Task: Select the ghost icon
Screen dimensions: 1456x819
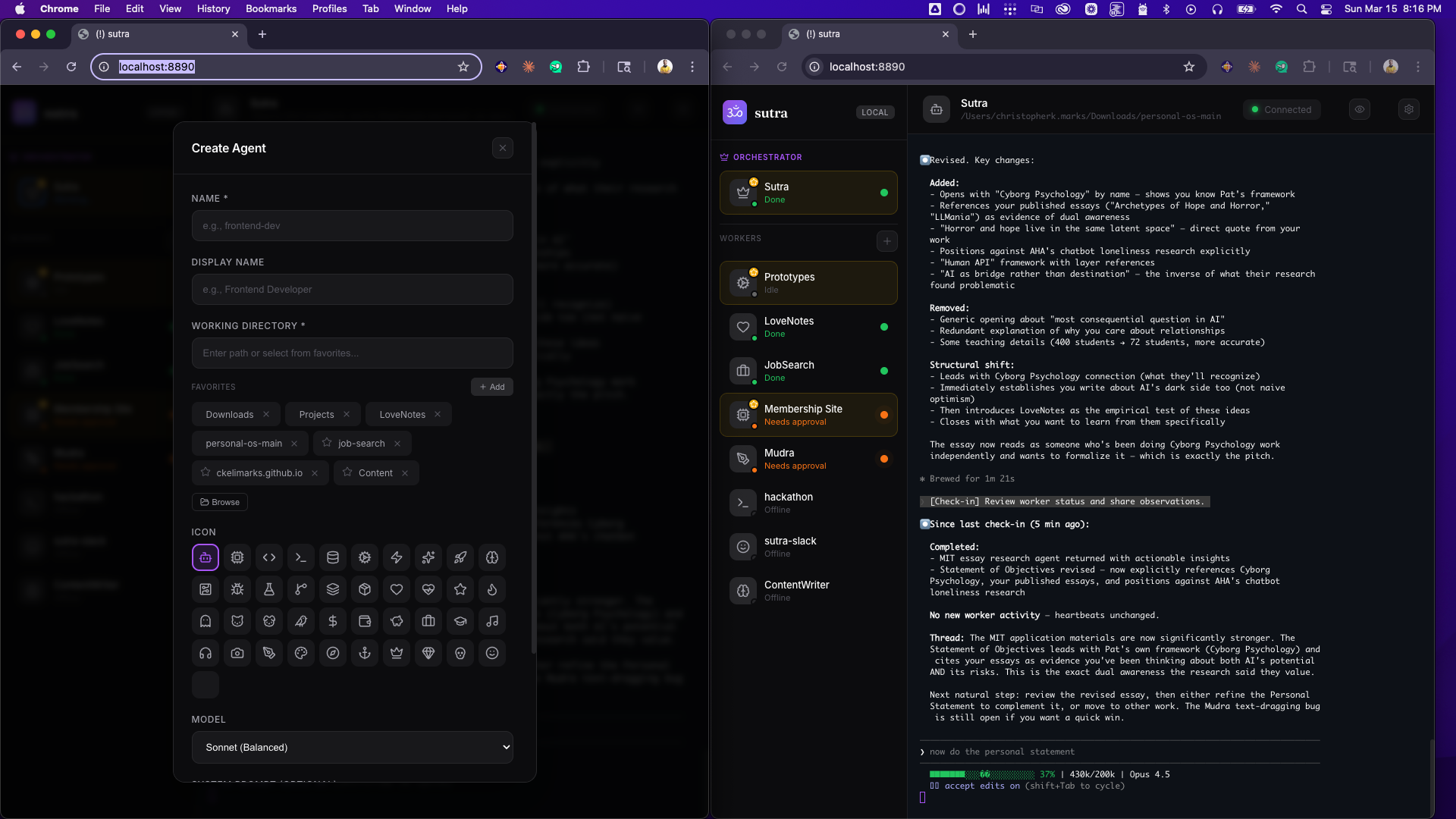Action: (206, 621)
